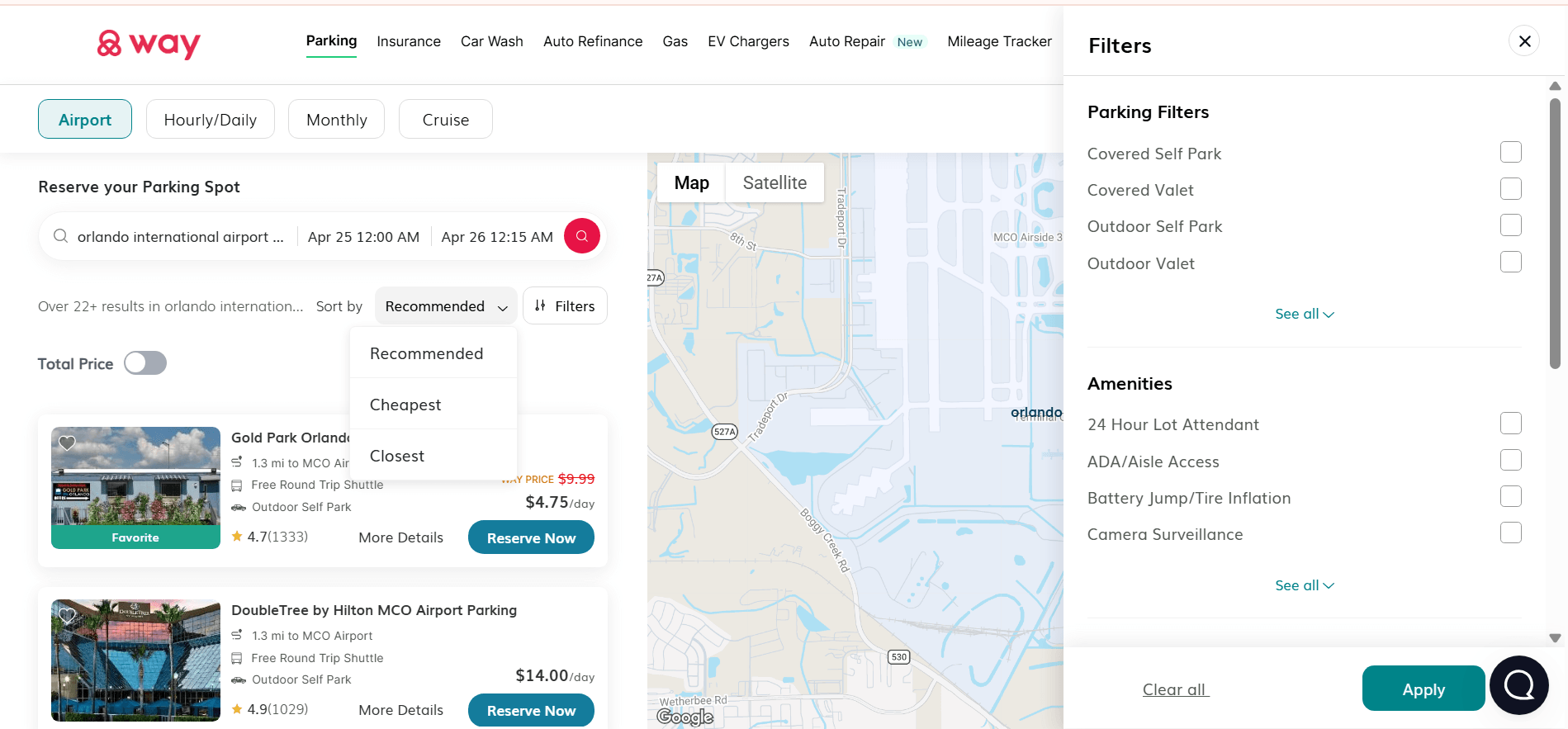This screenshot has width=1568, height=729.
Task: Open the Gas nav item
Action: coord(675,41)
